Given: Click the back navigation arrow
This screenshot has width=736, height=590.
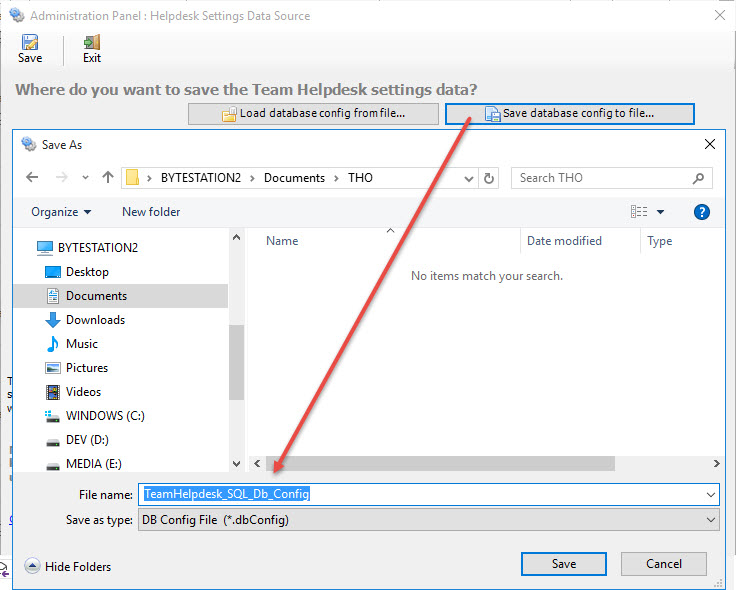Looking at the screenshot, I should tap(32, 178).
